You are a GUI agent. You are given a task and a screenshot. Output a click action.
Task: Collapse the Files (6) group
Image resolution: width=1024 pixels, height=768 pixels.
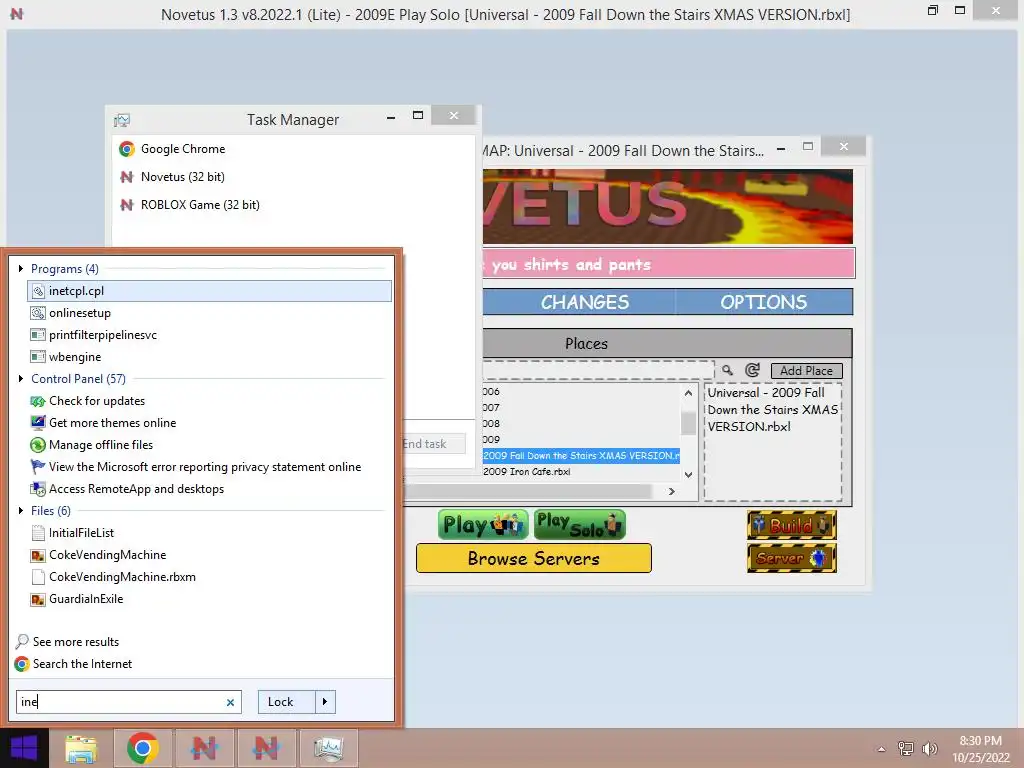click(x=21, y=511)
